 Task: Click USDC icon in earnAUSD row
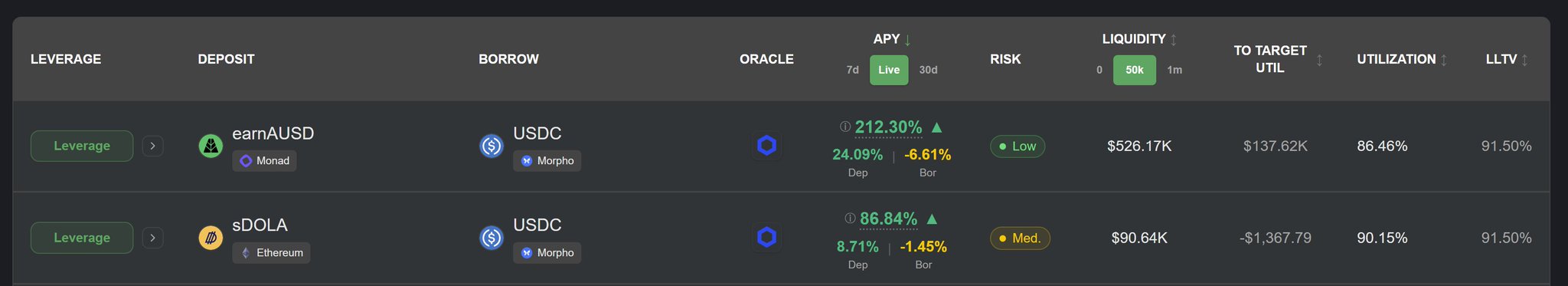pos(492,146)
